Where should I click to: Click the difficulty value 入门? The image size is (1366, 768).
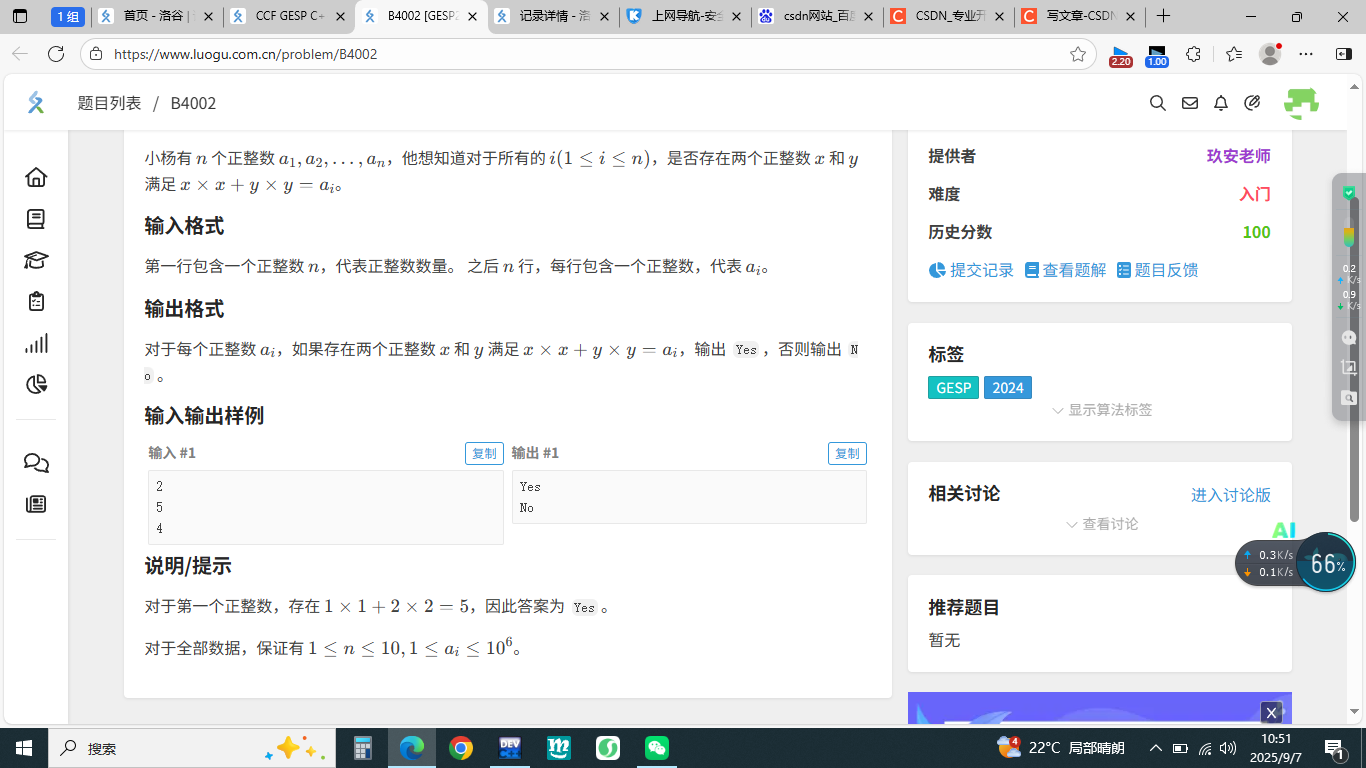click(1255, 194)
